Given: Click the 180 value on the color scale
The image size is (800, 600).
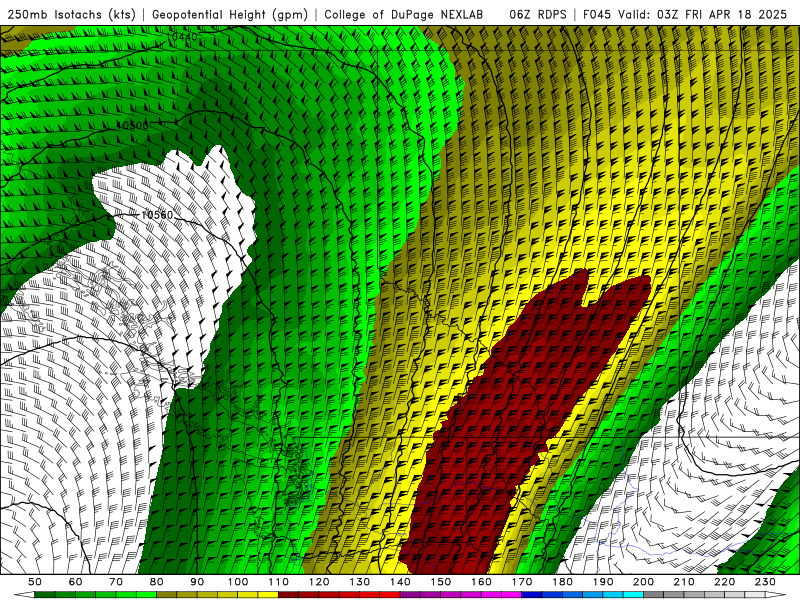Looking at the screenshot, I should tap(562, 582).
